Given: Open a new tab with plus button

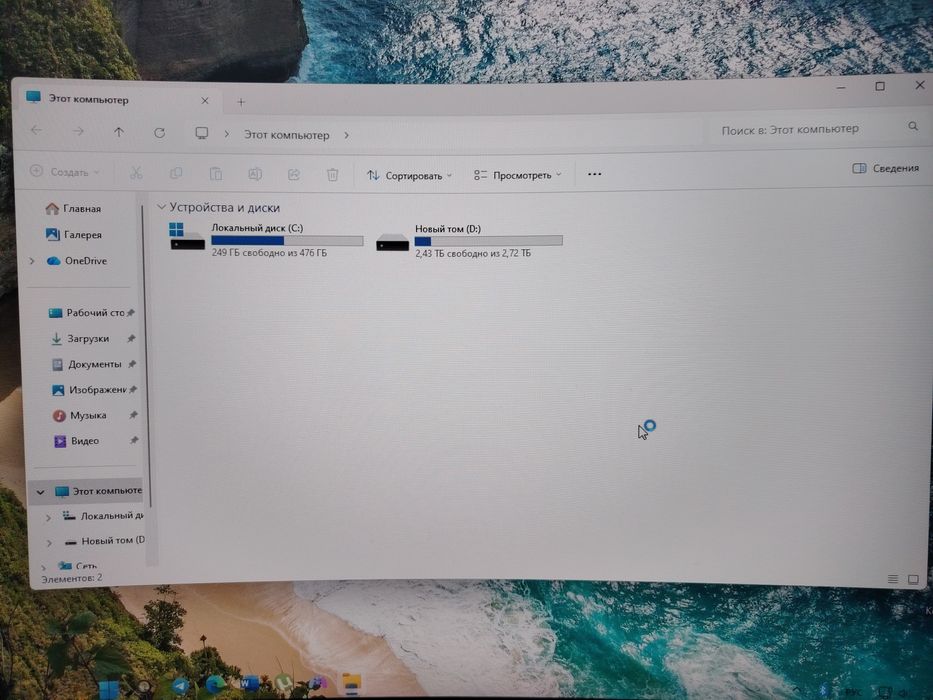Looking at the screenshot, I should click(241, 102).
